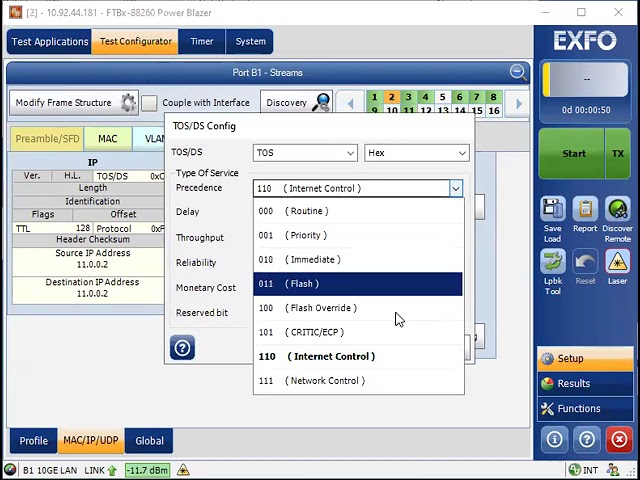Screen dimensions: 640x480
Task: Click the TX button
Action: pos(618,154)
